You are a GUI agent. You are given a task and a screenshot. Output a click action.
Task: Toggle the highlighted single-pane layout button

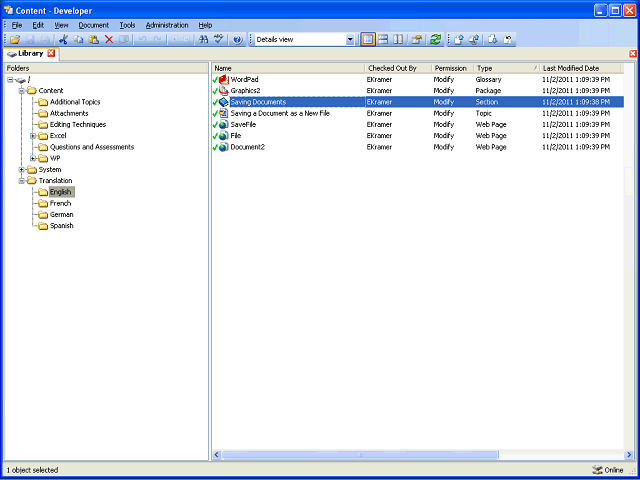(x=368, y=40)
